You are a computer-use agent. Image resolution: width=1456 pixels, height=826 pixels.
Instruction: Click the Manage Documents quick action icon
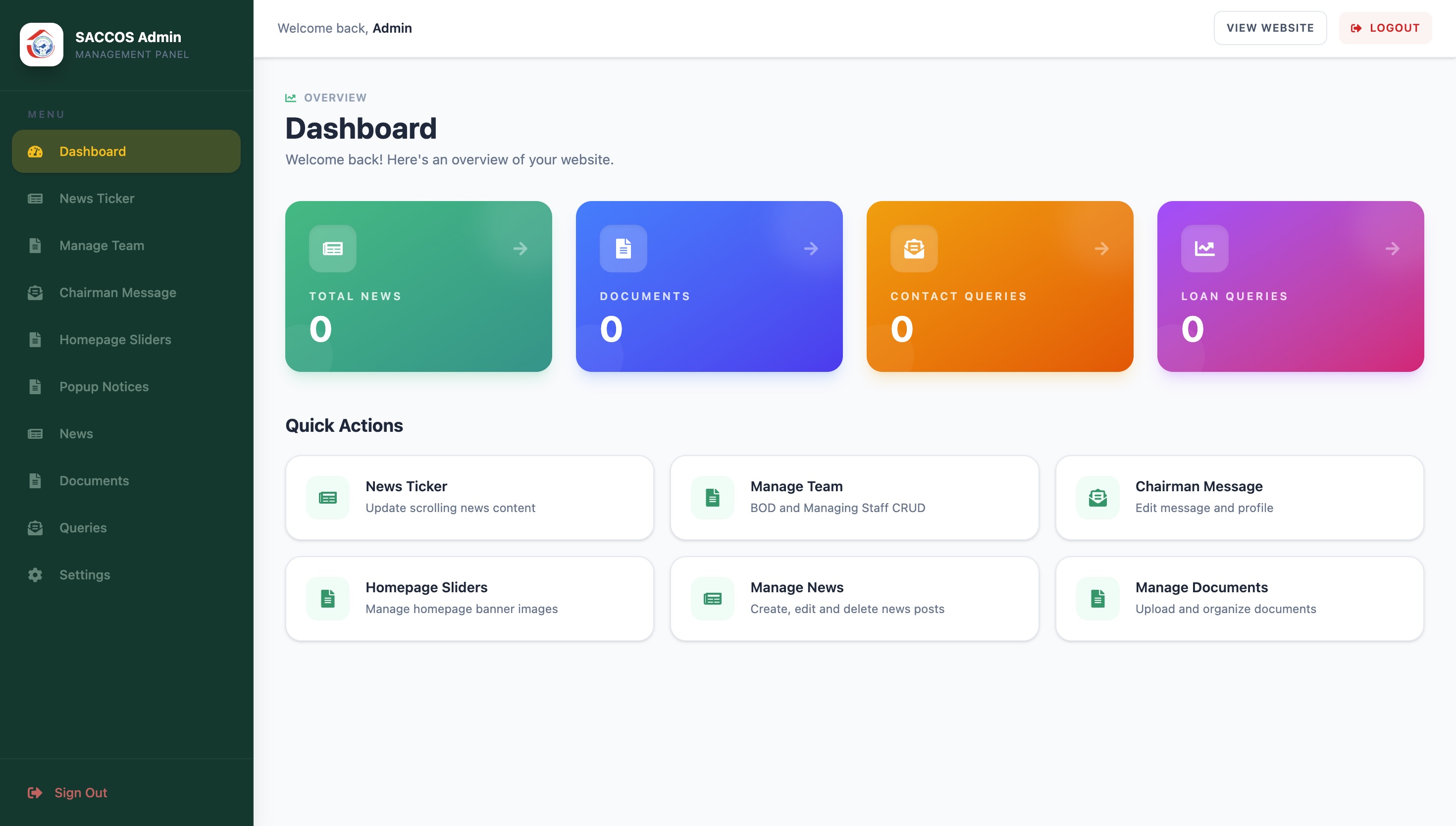click(x=1098, y=599)
